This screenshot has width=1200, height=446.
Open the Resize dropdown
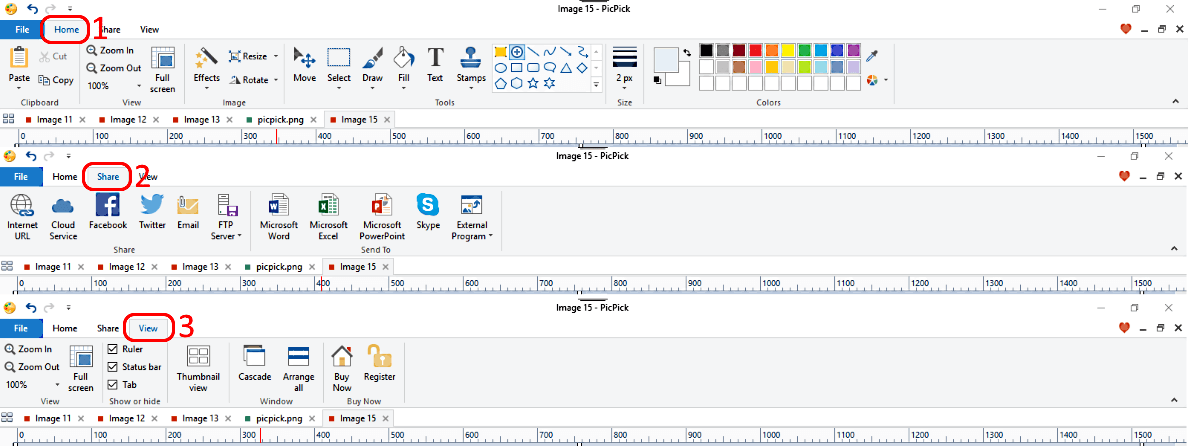point(247,57)
